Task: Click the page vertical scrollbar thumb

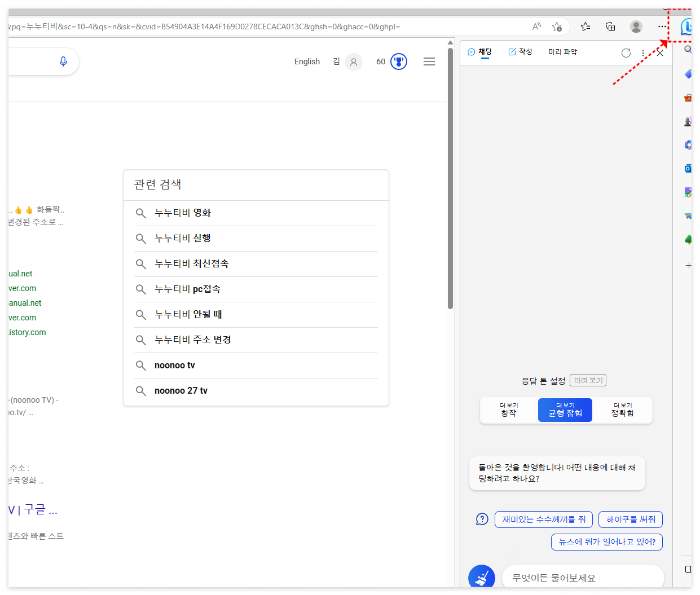Action: (x=450, y=178)
